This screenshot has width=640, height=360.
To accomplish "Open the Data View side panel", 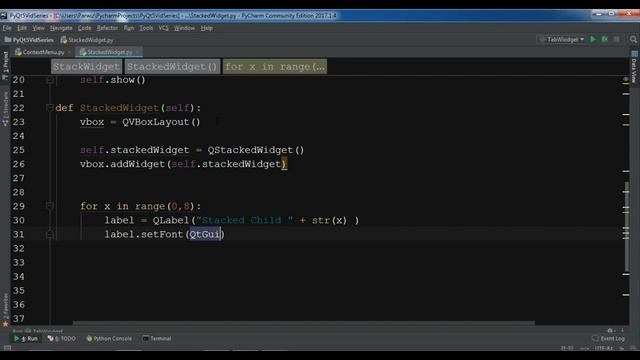I will click(634, 67).
